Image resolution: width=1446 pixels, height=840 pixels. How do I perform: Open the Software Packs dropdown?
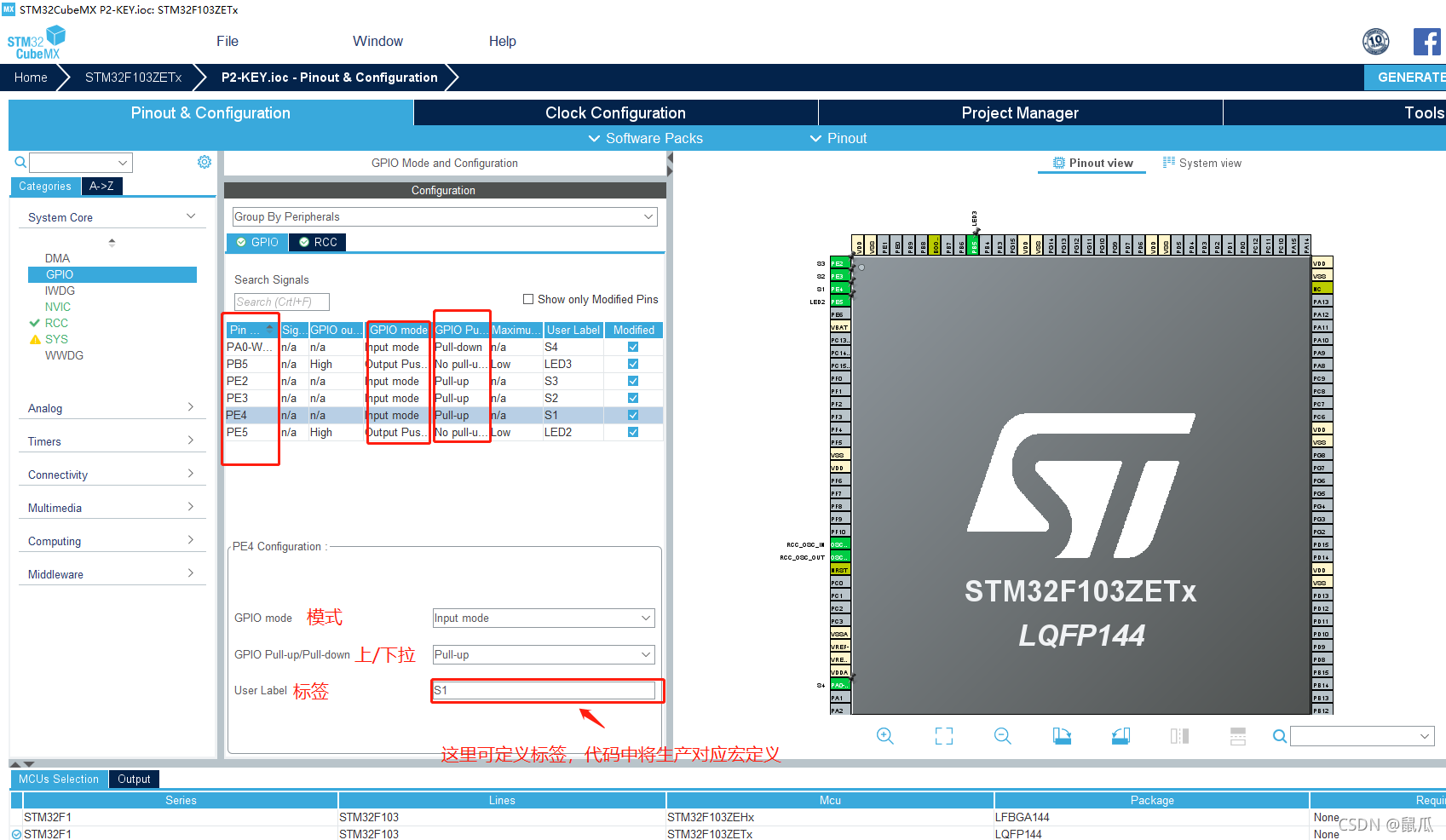tap(646, 138)
